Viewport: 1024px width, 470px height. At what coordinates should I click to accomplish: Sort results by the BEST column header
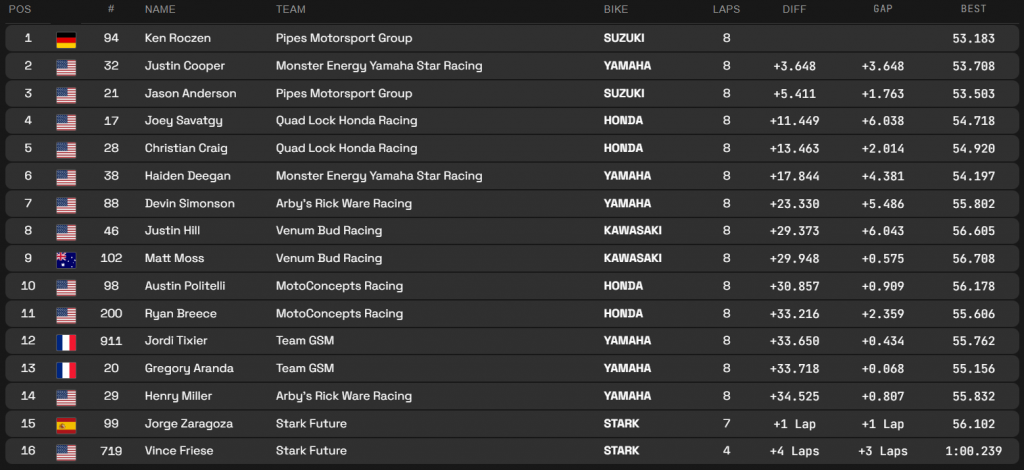[973, 9]
